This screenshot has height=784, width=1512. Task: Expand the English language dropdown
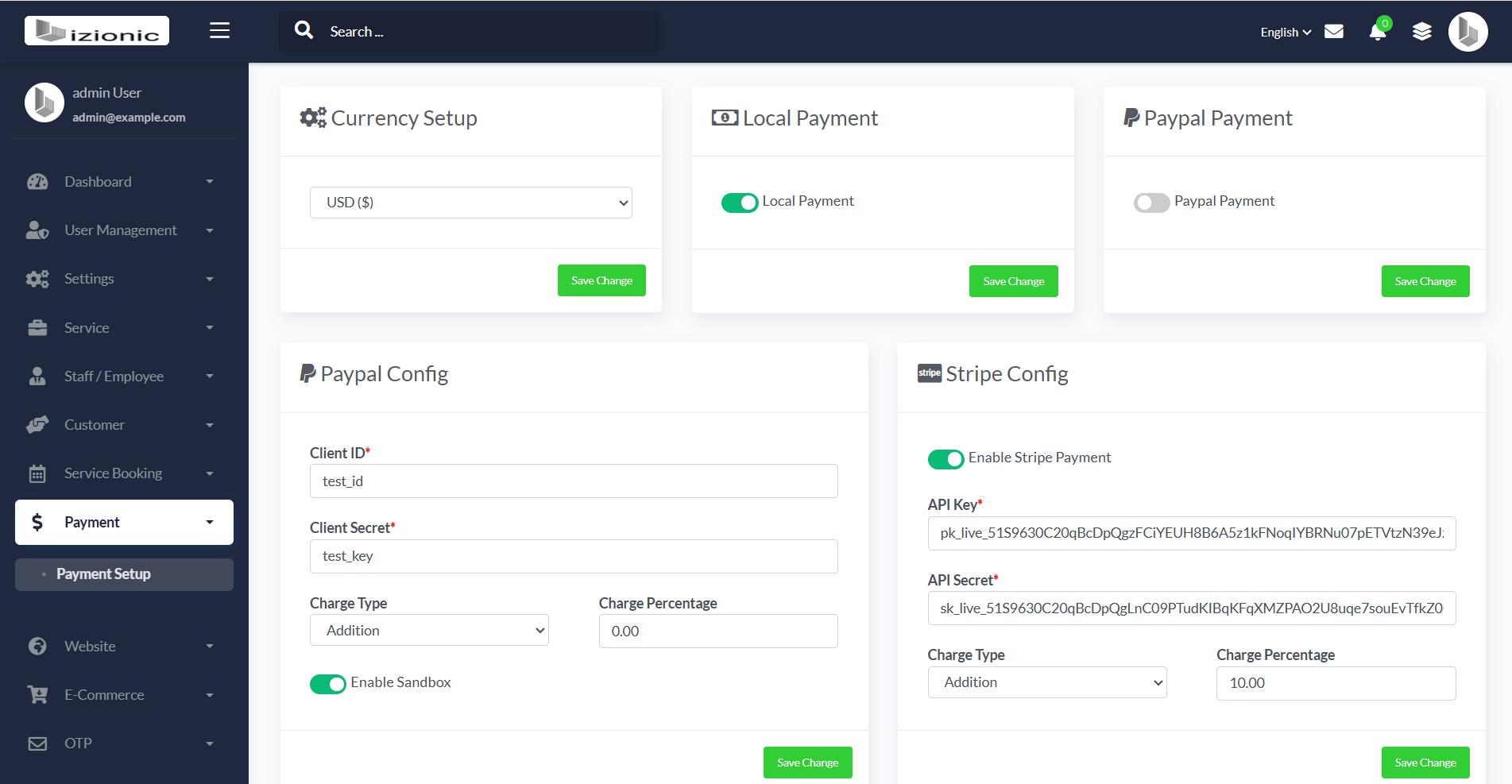click(x=1284, y=32)
